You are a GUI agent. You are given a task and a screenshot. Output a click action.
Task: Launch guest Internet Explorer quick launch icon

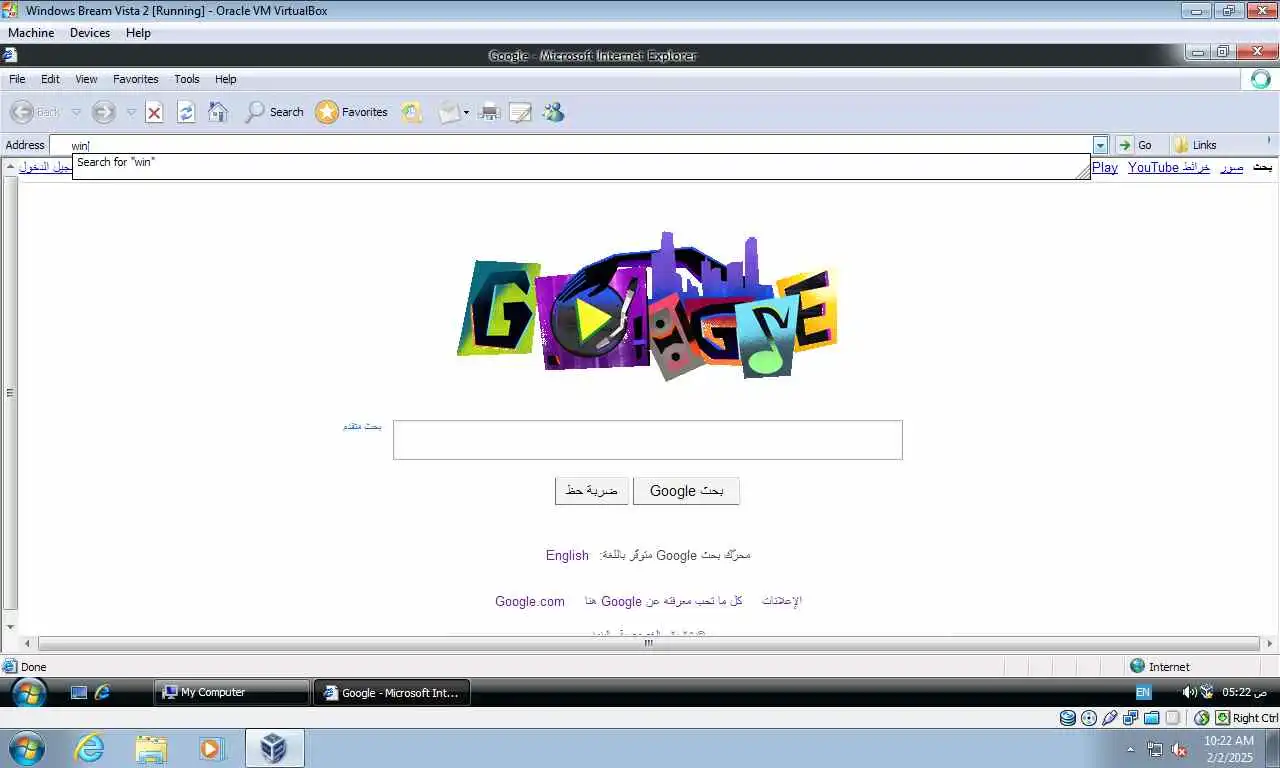coord(102,692)
